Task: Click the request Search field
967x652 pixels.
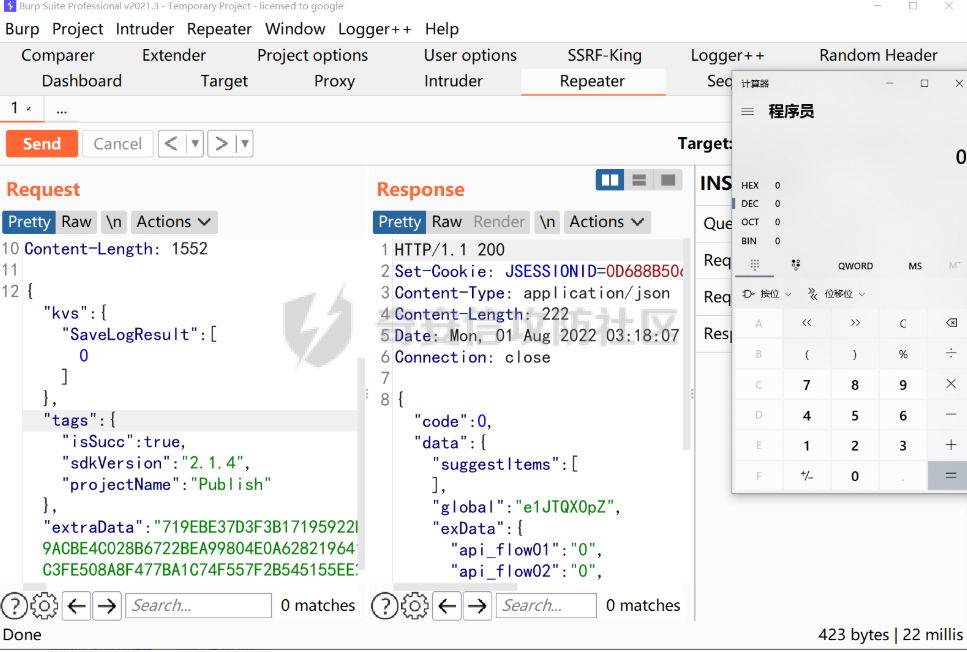Action: [x=199, y=606]
